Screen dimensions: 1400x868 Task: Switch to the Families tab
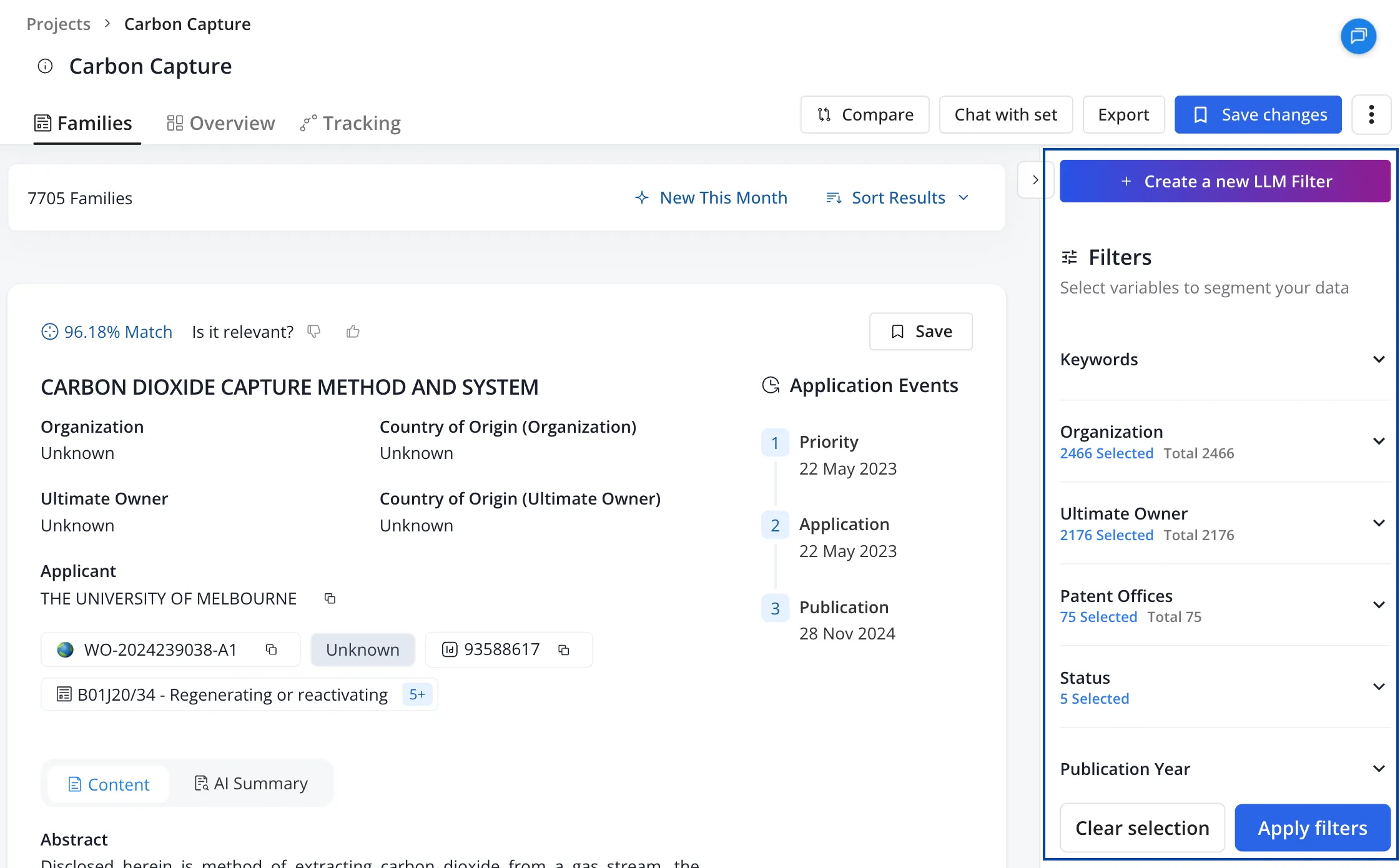pos(83,123)
